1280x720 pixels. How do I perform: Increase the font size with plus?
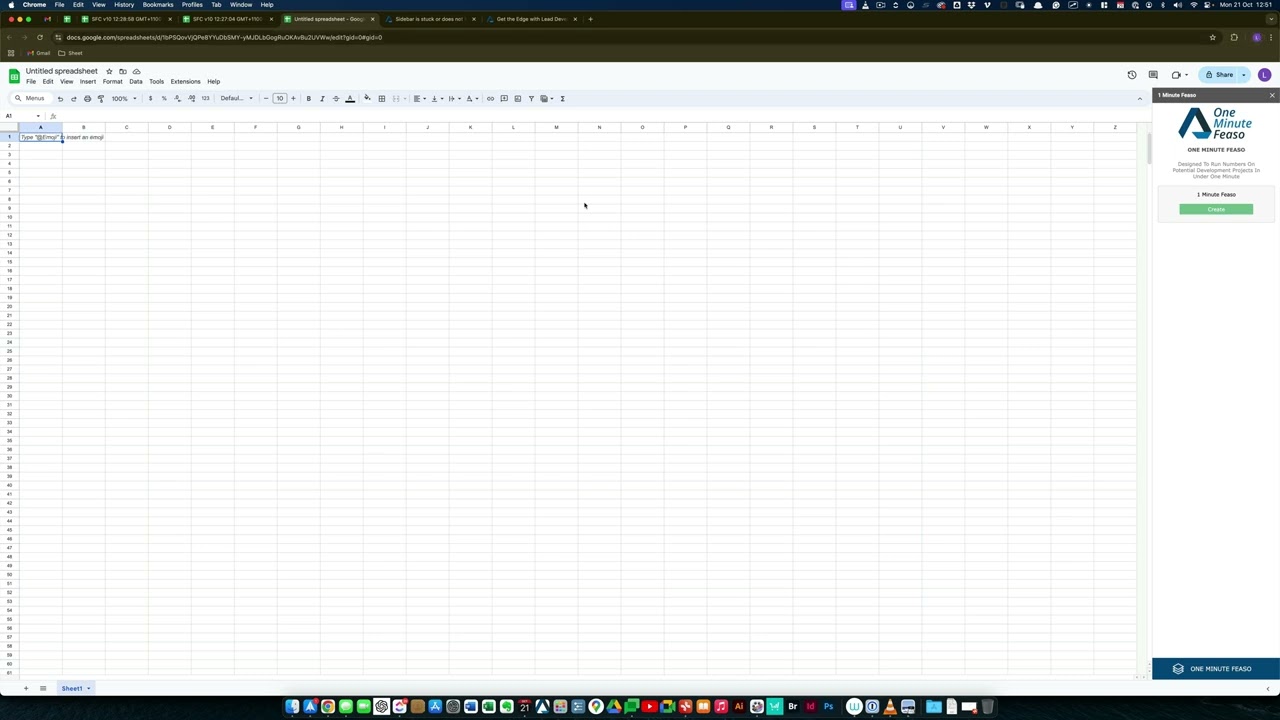[293, 98]
